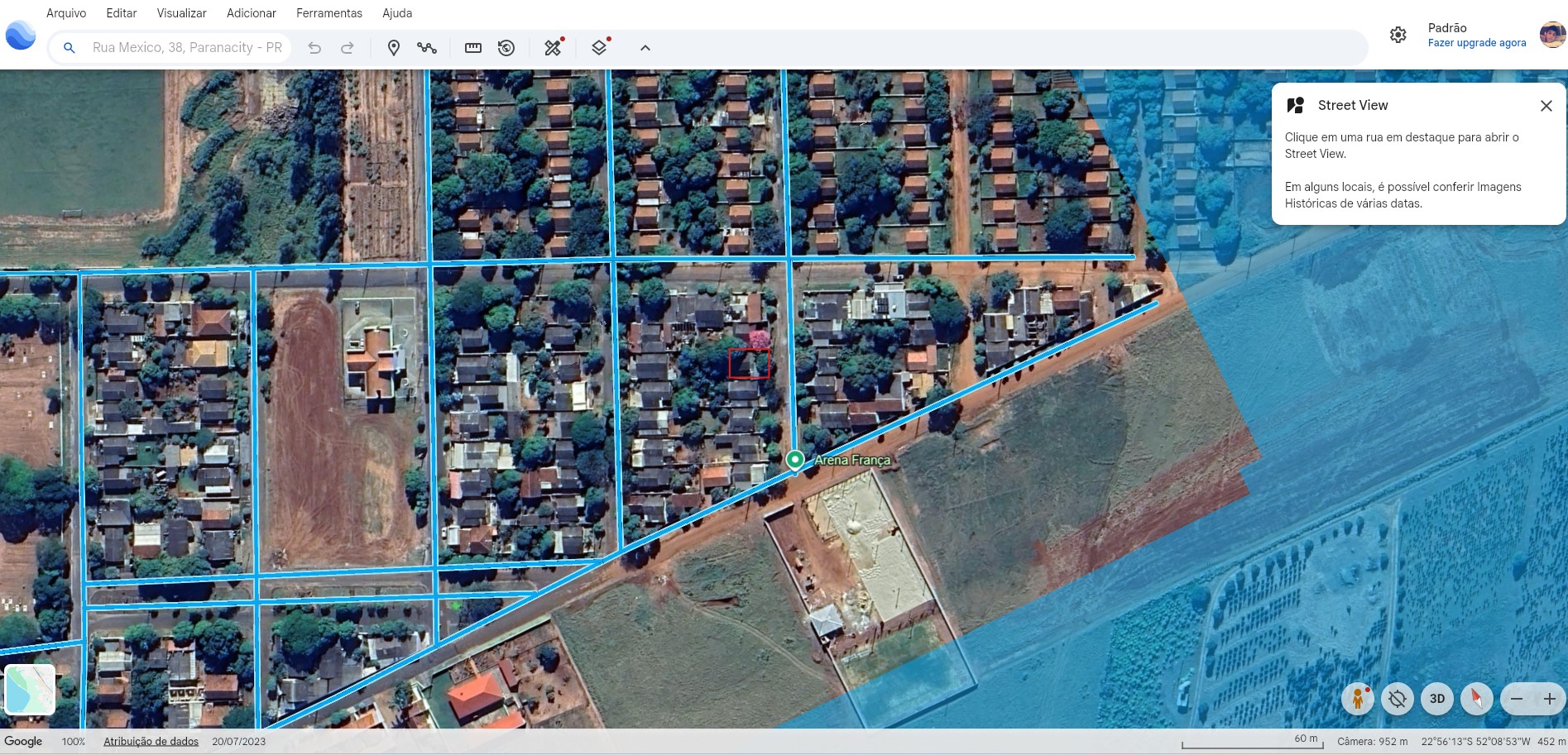Click the Fazer upgrade agora link

[x=1476, y=43]
